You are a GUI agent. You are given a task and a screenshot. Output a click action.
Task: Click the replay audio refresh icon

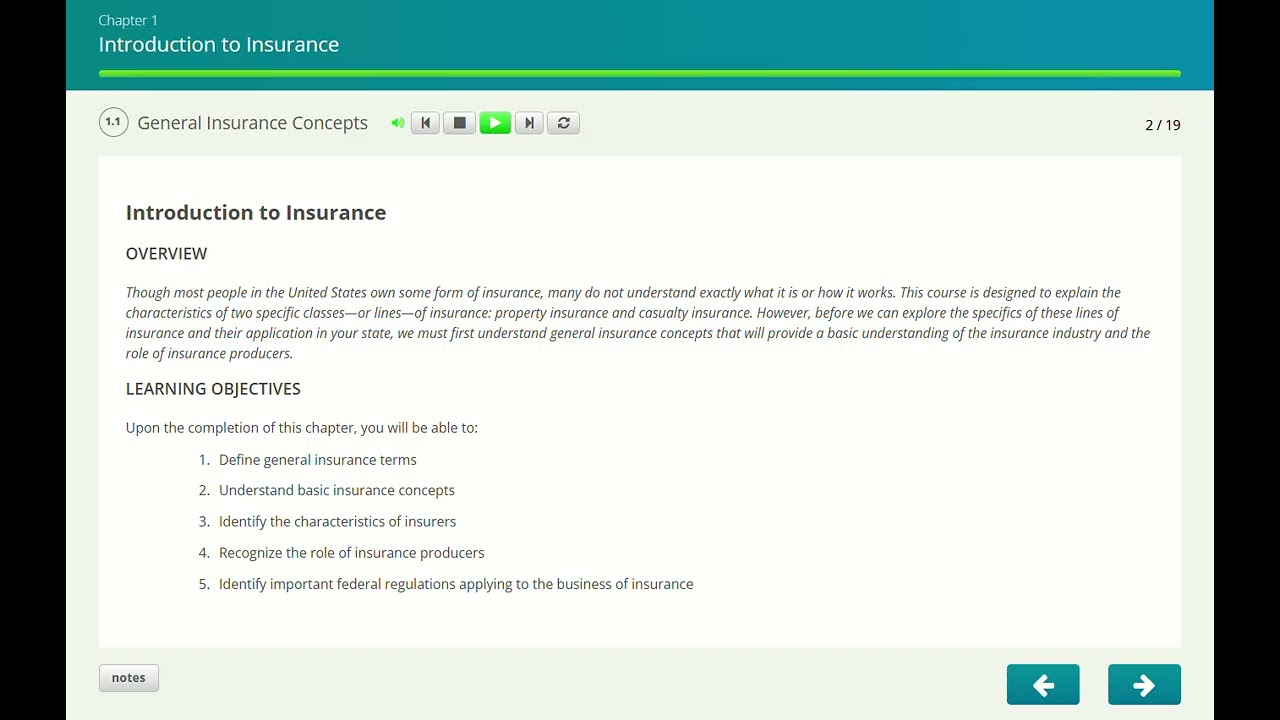coord(564,123)
